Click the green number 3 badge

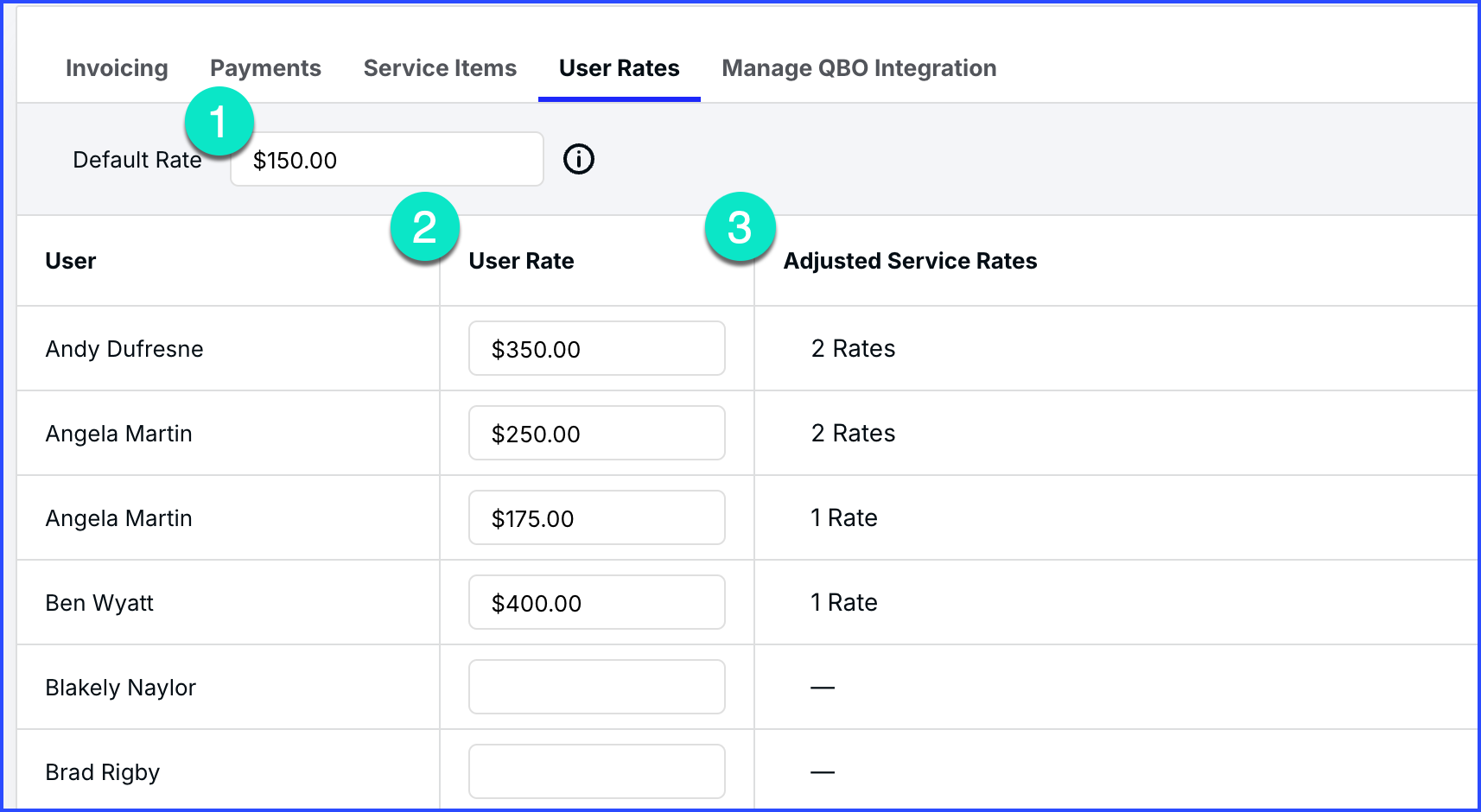[x=740, y=227]
